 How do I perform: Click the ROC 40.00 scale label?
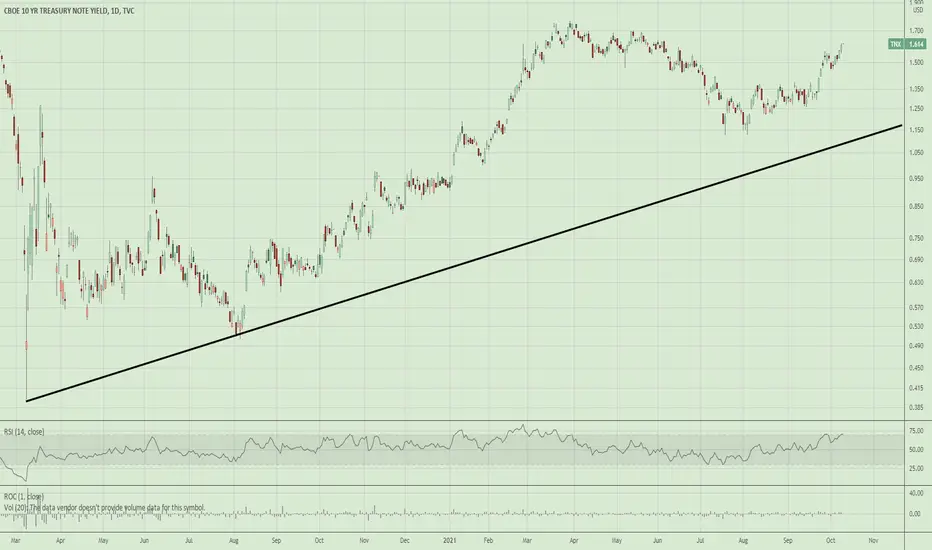pyautogui.click(x=916, y=494)
